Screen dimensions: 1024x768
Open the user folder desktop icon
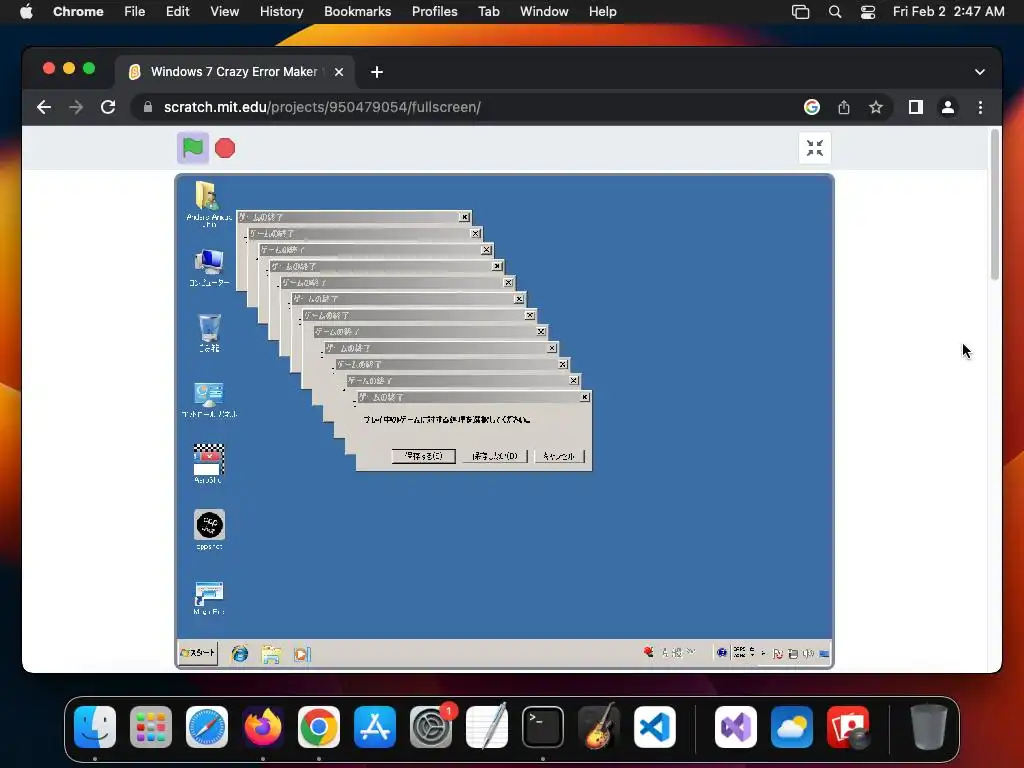click(208, 203)
